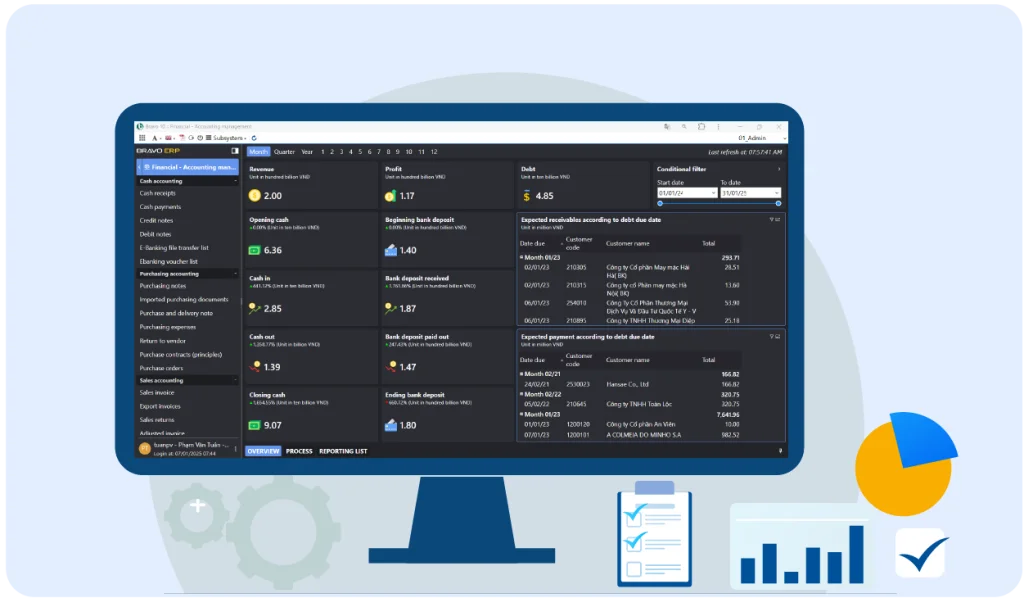The height and width of the screenshot is (598, 1024).
Task: Click the Opening cash banknote icon
Action: 255,250
